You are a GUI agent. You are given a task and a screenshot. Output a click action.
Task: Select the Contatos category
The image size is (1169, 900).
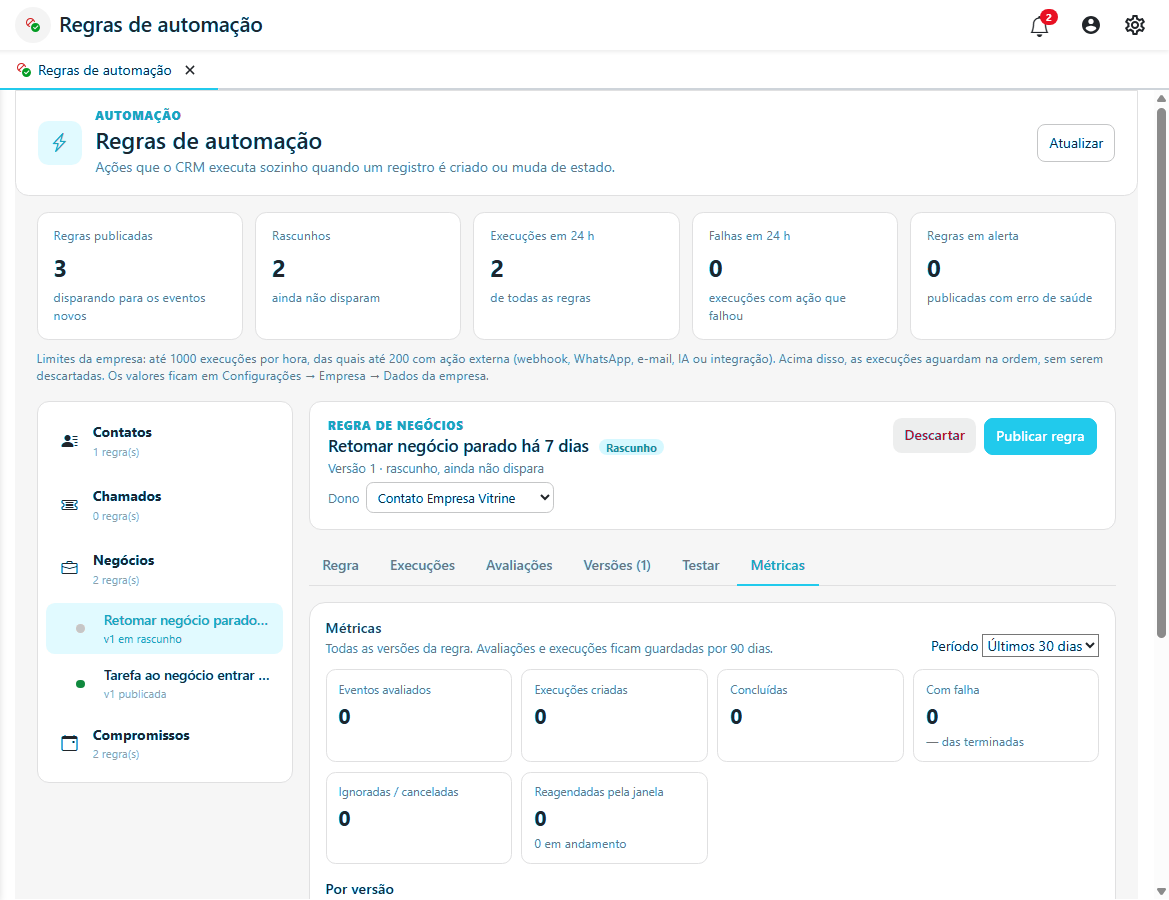coord(165,441)
